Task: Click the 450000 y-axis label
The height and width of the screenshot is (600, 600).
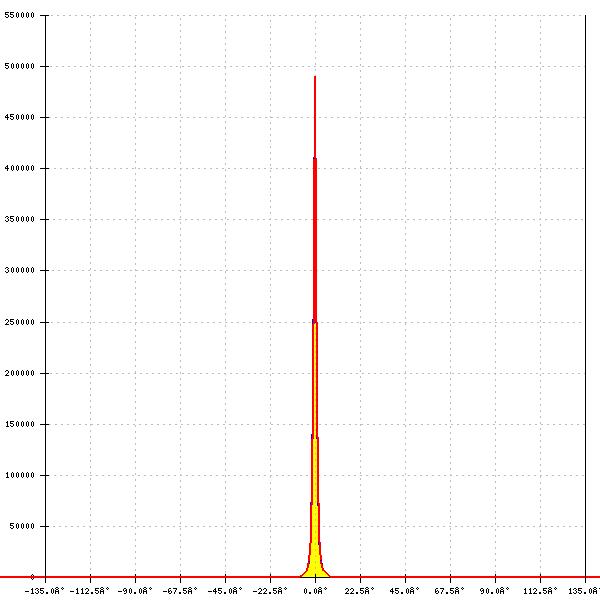Action: pyautogui.click(x=20, y=117)
